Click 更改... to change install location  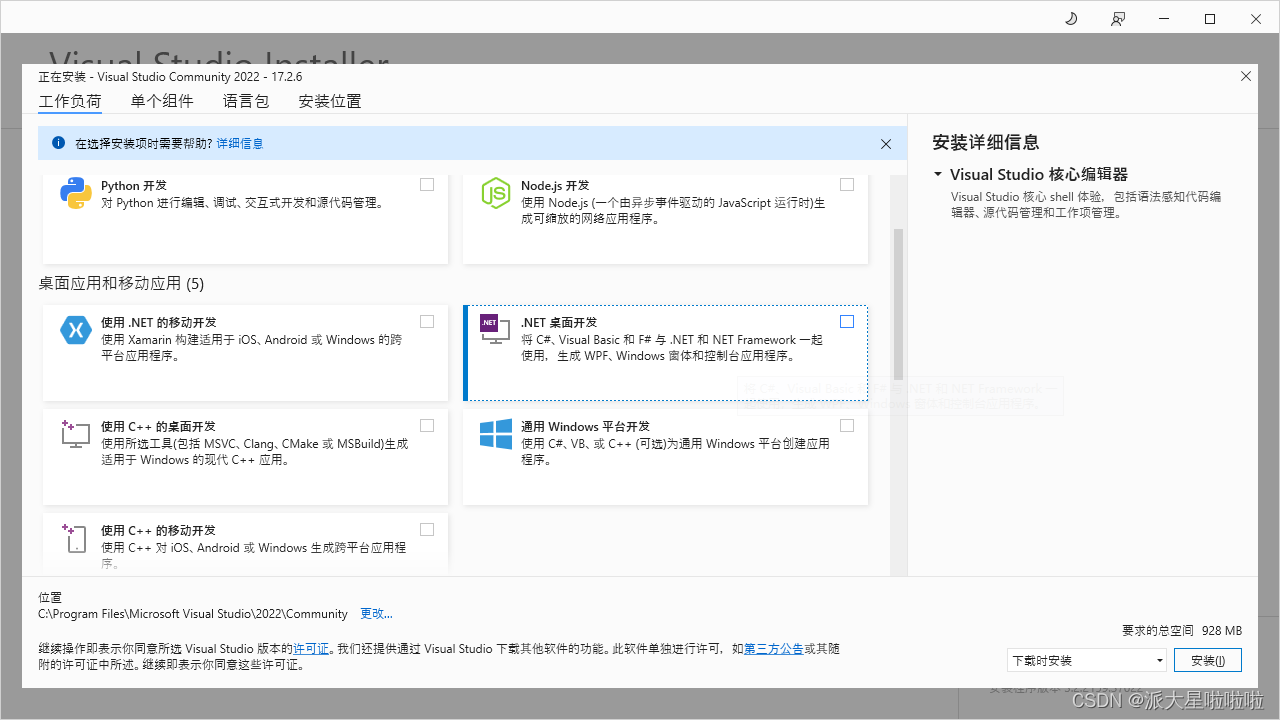tap(377, 614)
